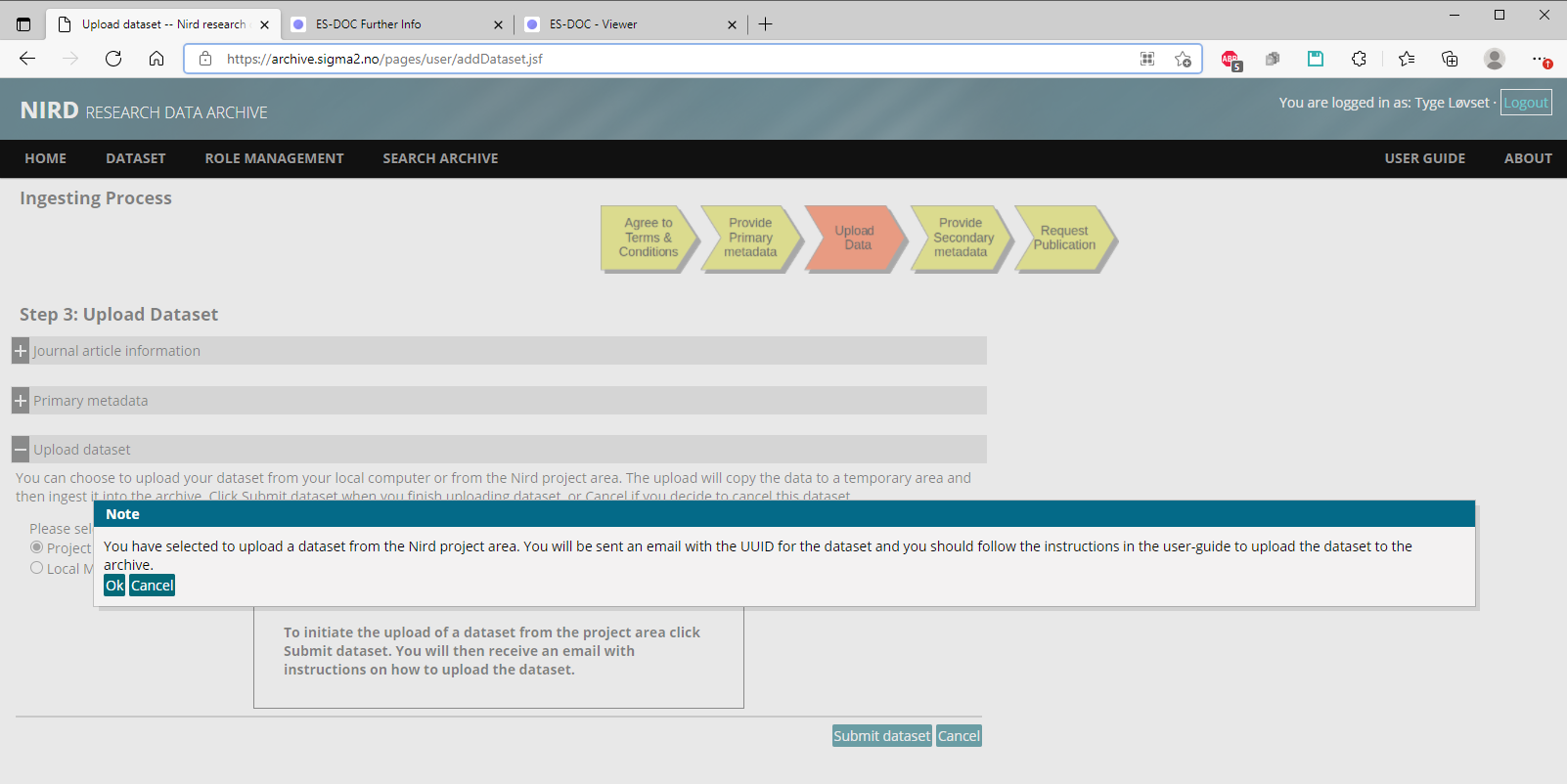1567x784 pixels.
Task: Open browser extensions puzzle icon
Action: click(1359, 59)
